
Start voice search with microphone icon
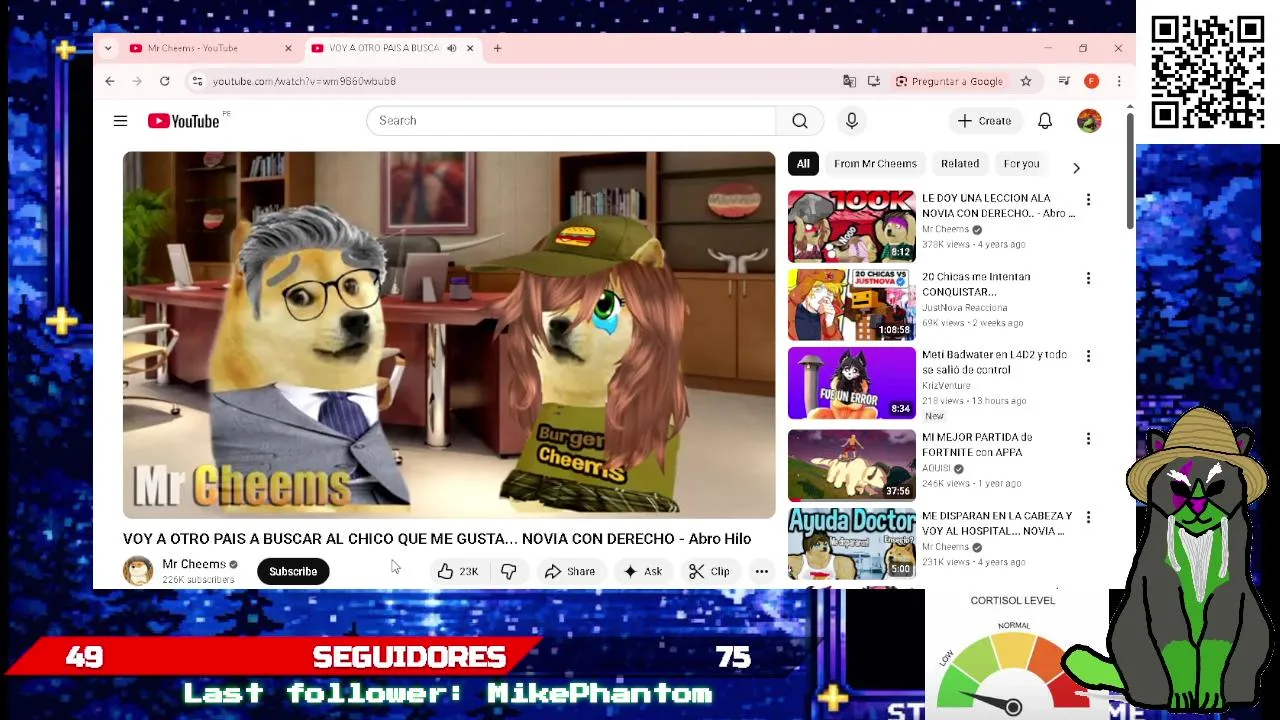pyautogui.click(x=852, y=121)
